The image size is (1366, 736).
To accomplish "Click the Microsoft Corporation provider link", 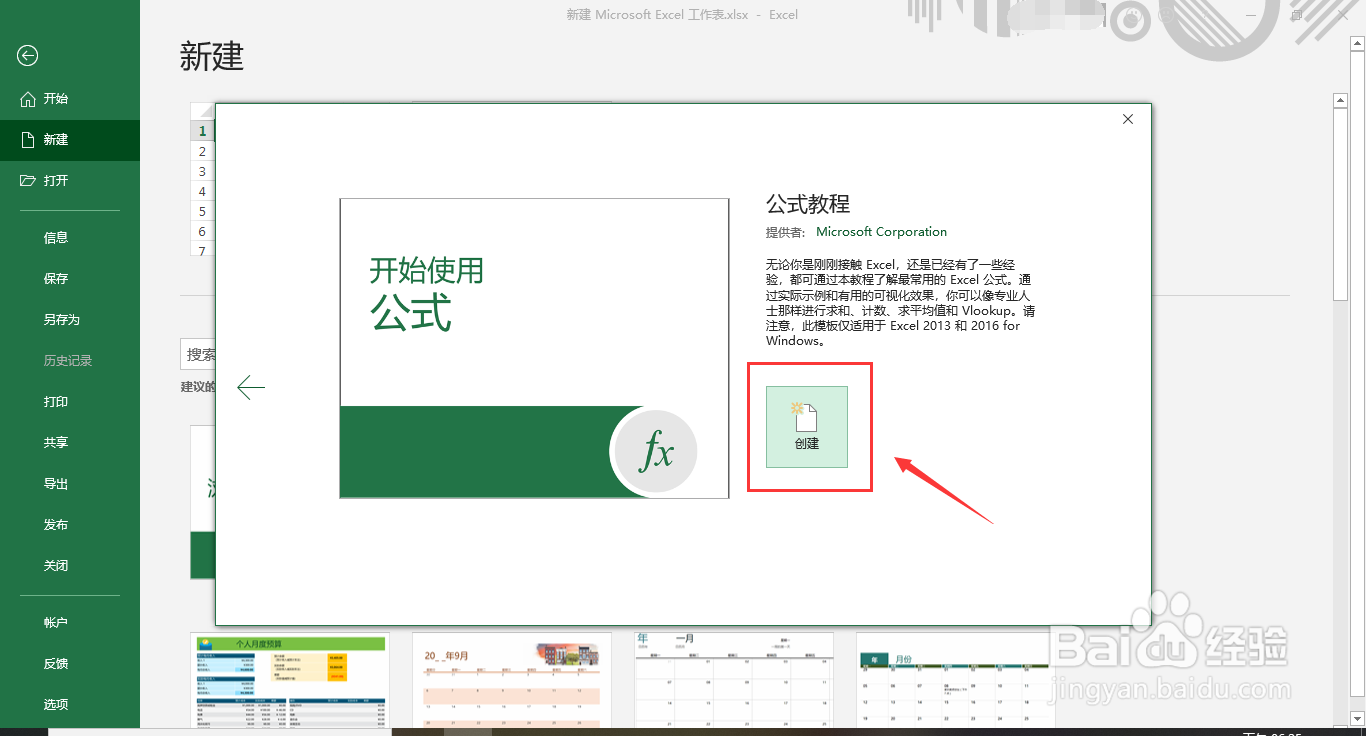I will pyautogui.click(x=881, y=232).
